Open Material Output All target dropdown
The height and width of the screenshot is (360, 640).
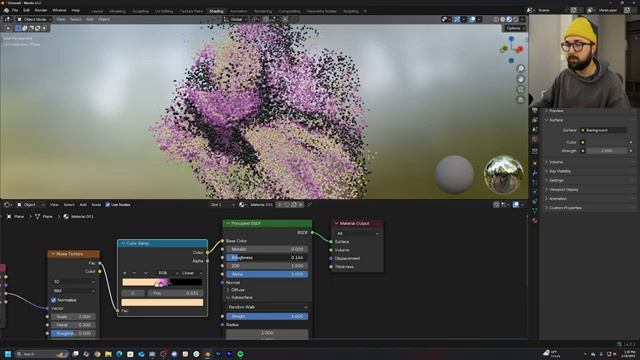357,233
